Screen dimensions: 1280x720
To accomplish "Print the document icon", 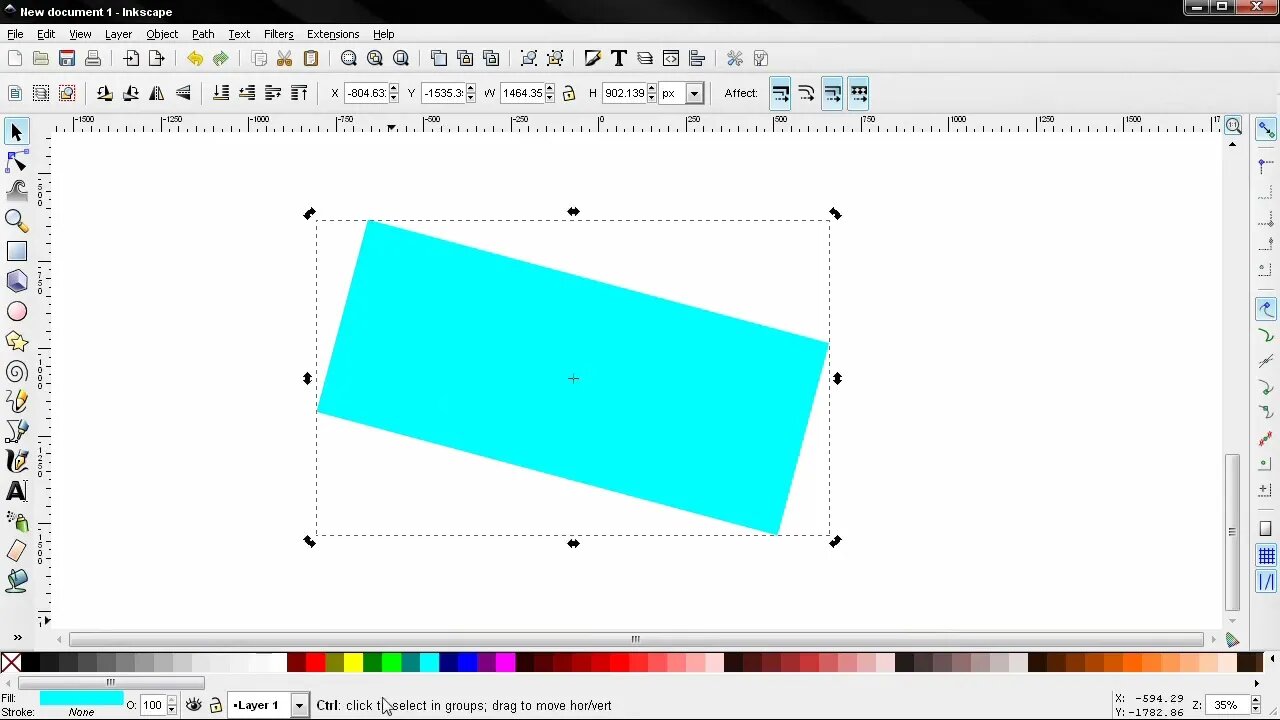I will 93,59.
